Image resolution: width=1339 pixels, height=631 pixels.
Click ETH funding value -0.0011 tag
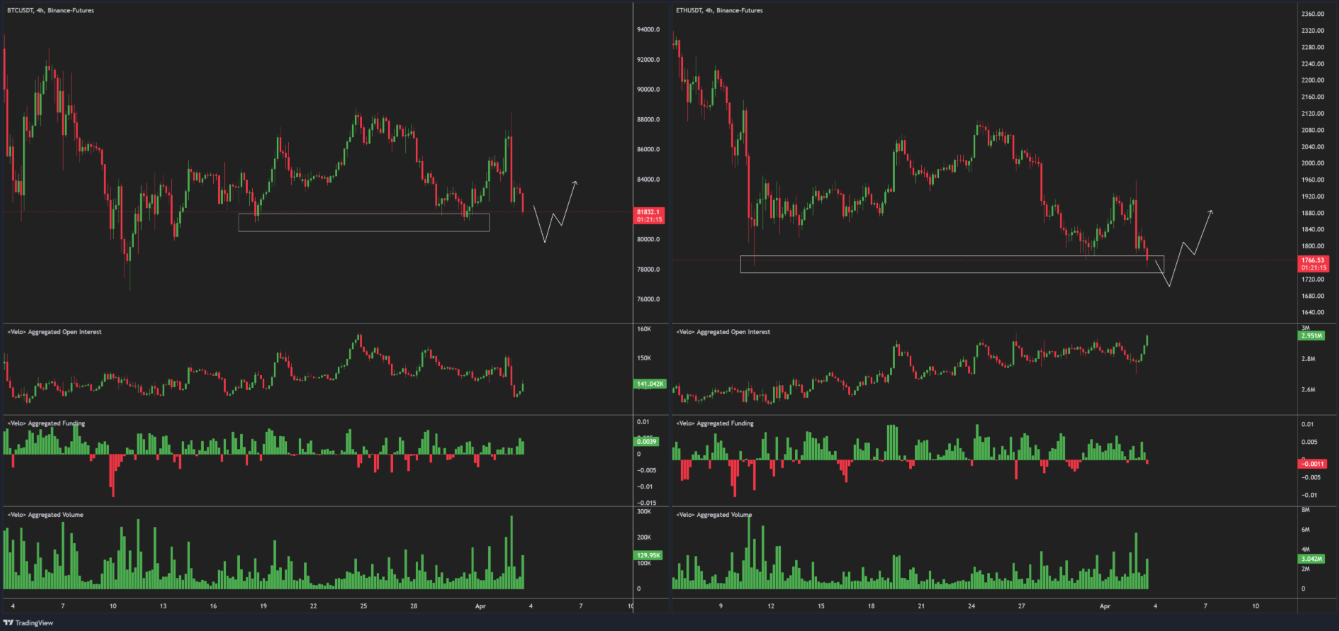1311,464
